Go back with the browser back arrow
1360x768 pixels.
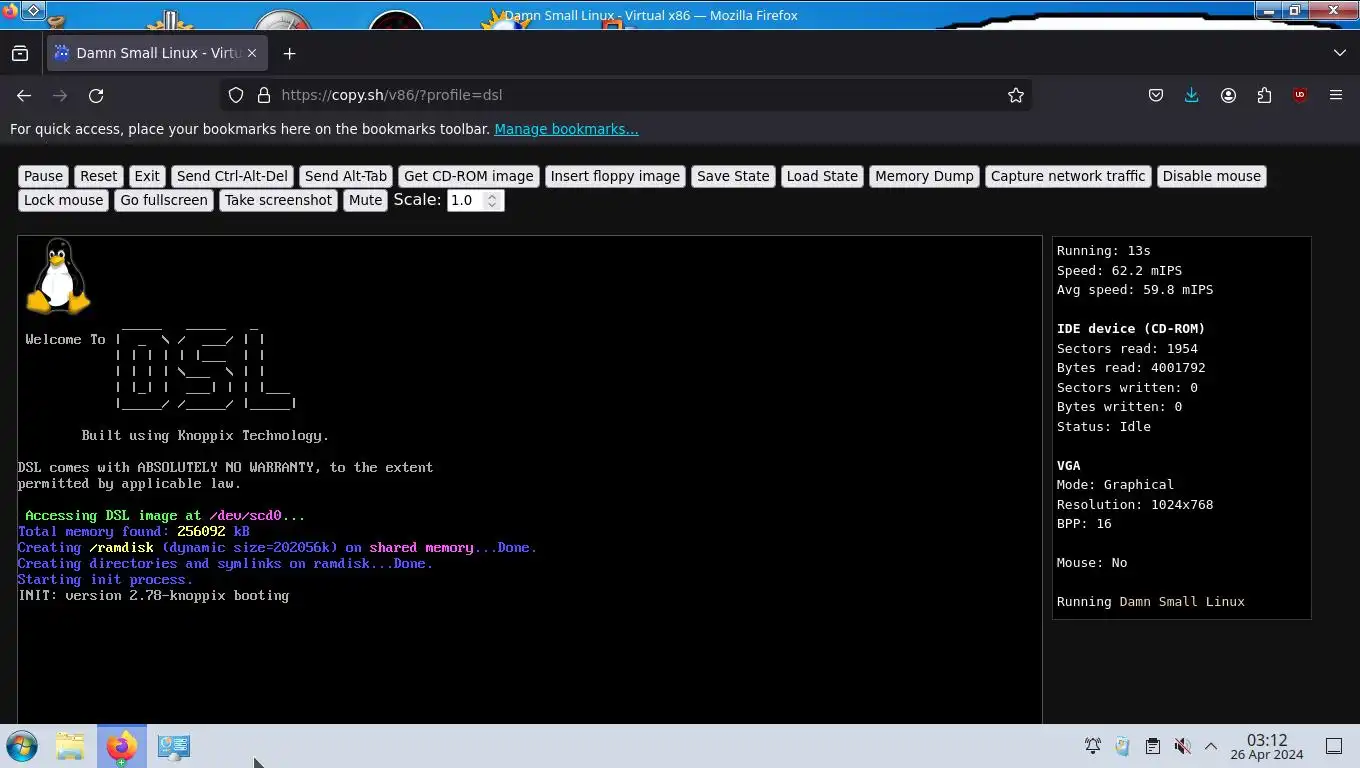24,95
